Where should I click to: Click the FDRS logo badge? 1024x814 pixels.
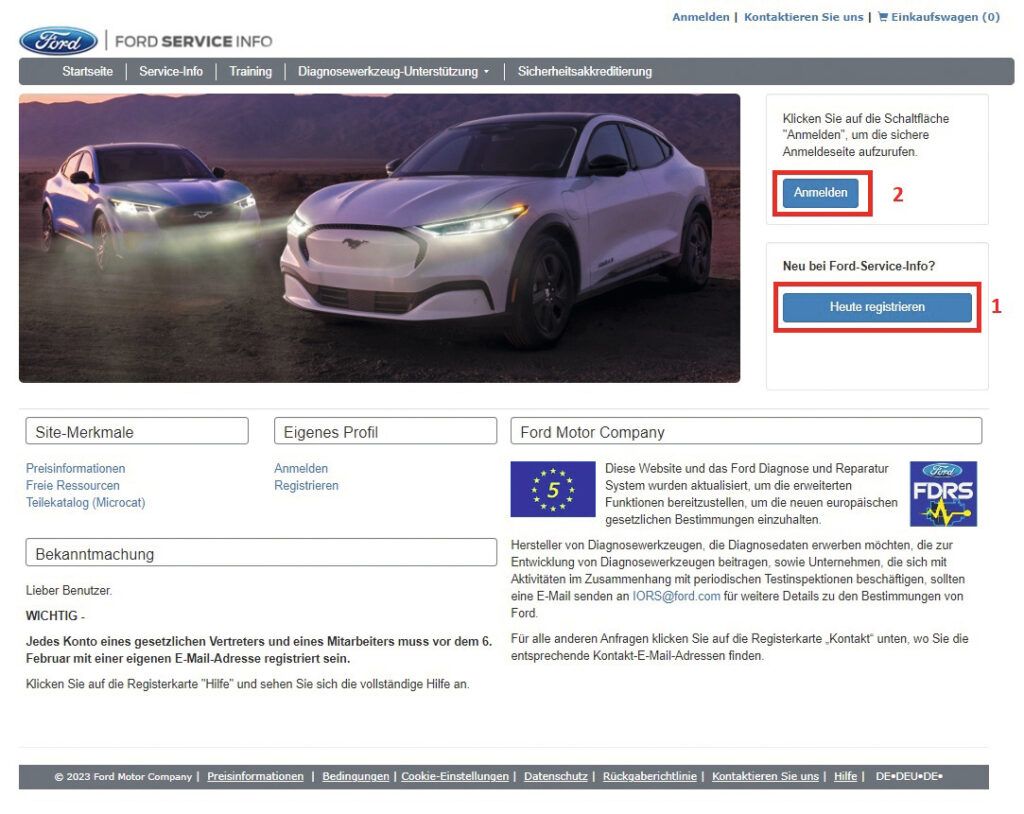click(x=942, y=493)
